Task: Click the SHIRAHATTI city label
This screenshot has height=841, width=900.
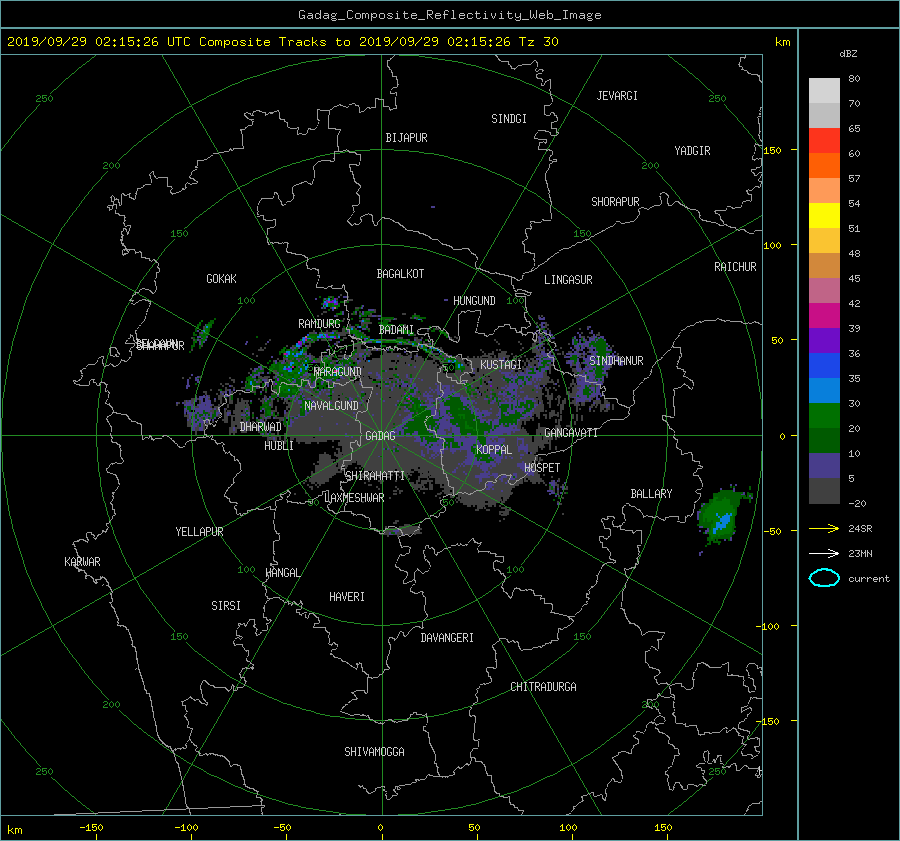Action: 375,476
